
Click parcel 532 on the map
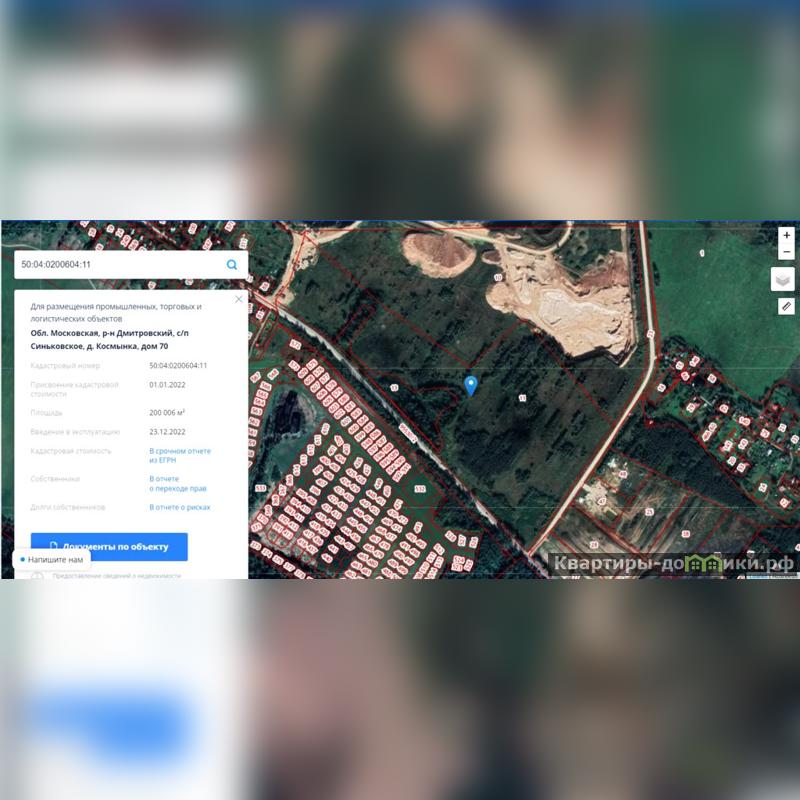[420, 489]
